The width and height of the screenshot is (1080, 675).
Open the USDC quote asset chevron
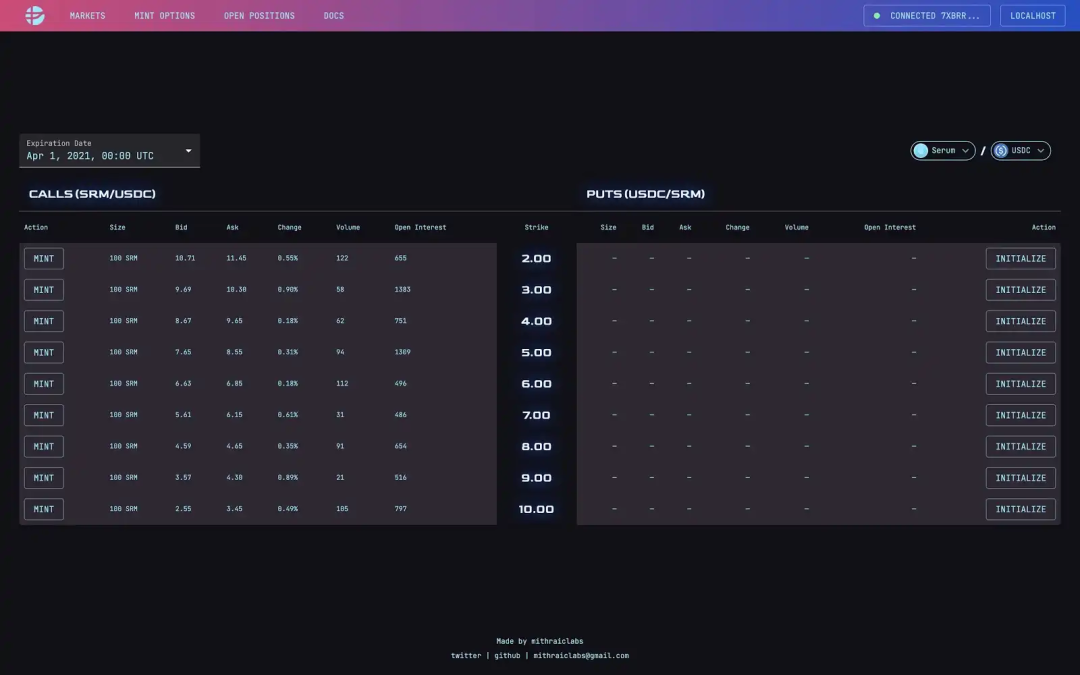click(1040, 150)
